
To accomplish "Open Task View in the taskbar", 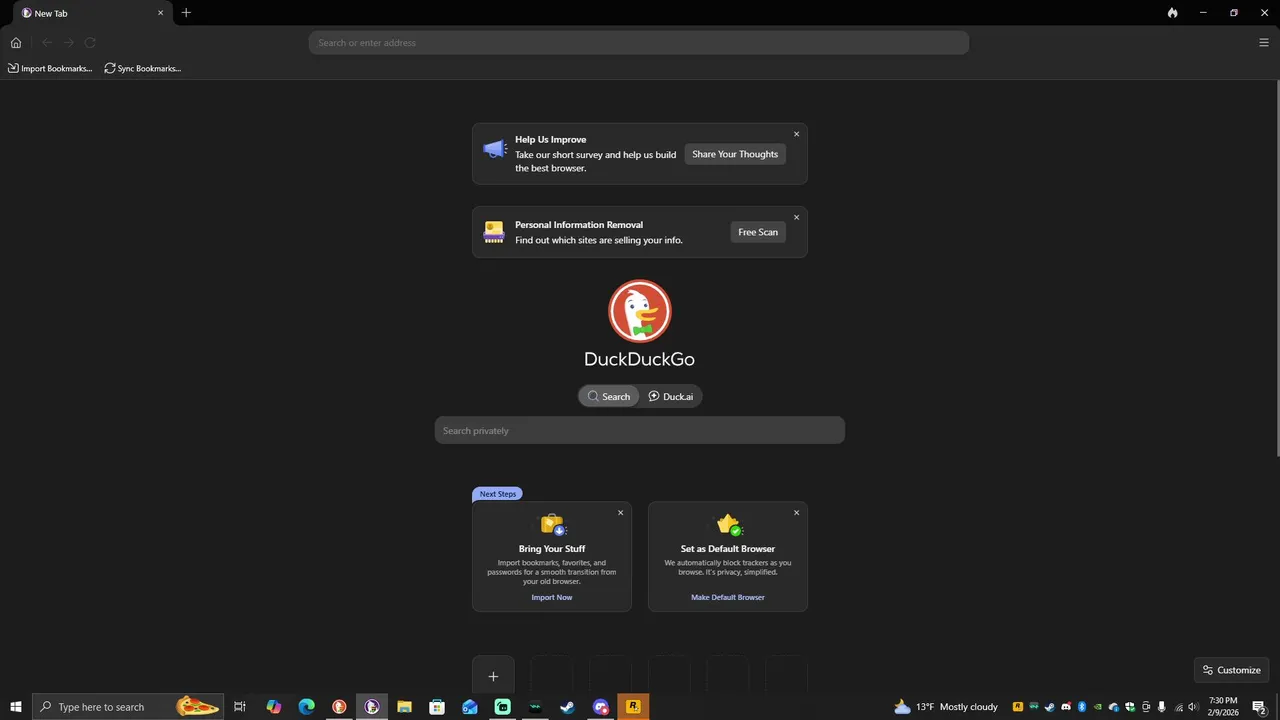I will coord(240,707).
